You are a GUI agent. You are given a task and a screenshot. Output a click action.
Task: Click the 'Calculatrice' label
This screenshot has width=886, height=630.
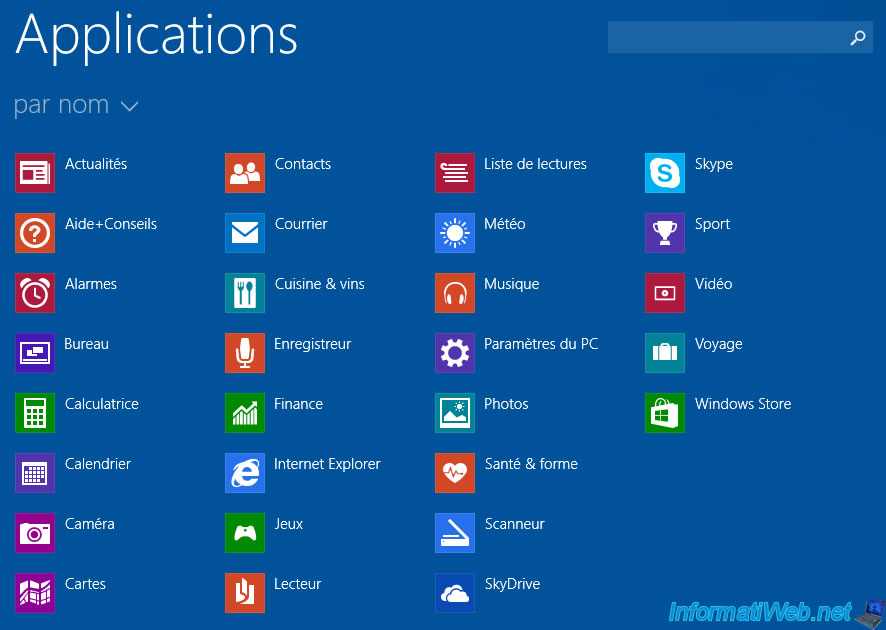pos(102,404)
